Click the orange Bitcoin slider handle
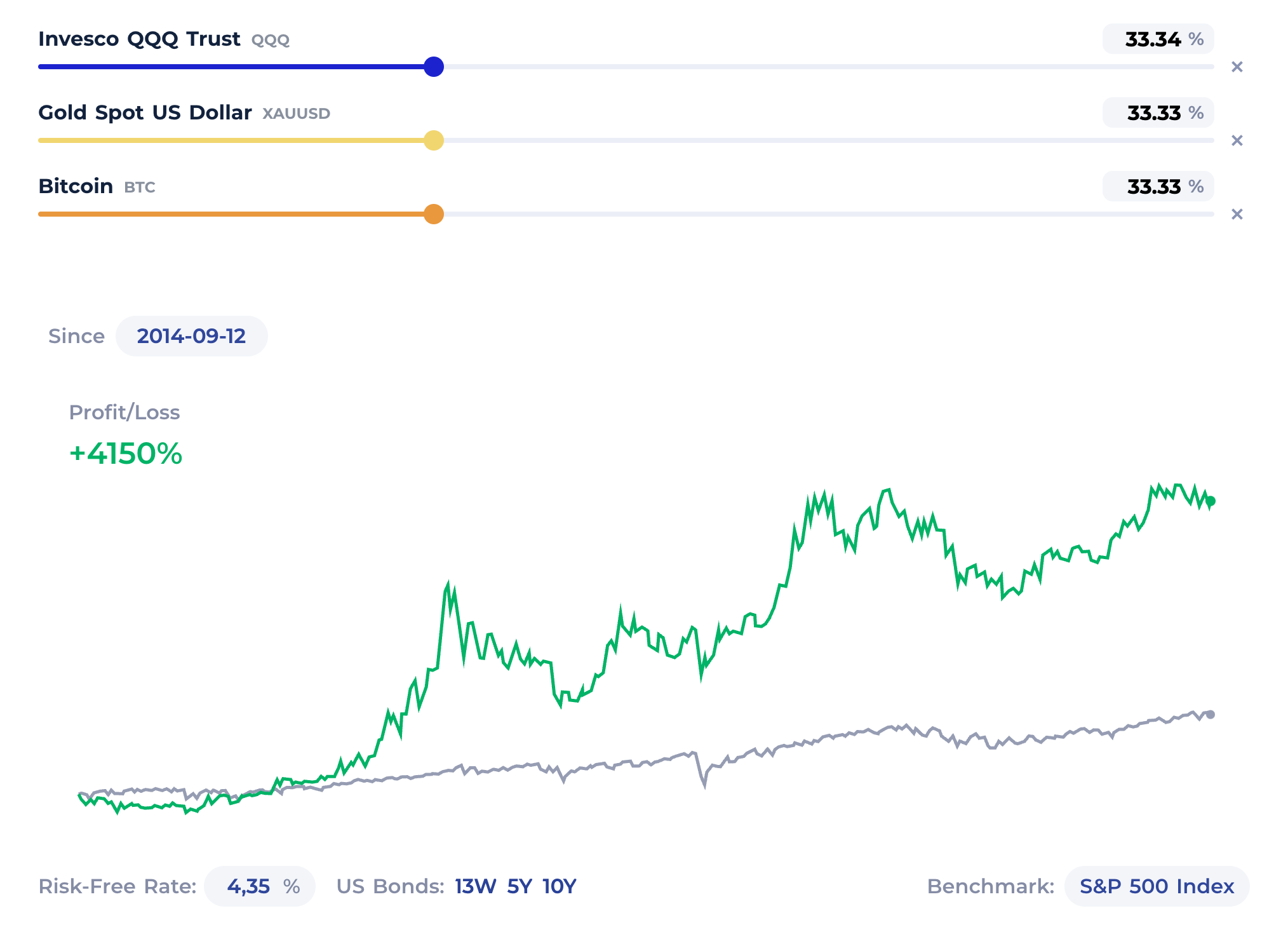Image resolution: width=1288 pixels, height=939 pixels. [434, 214]
